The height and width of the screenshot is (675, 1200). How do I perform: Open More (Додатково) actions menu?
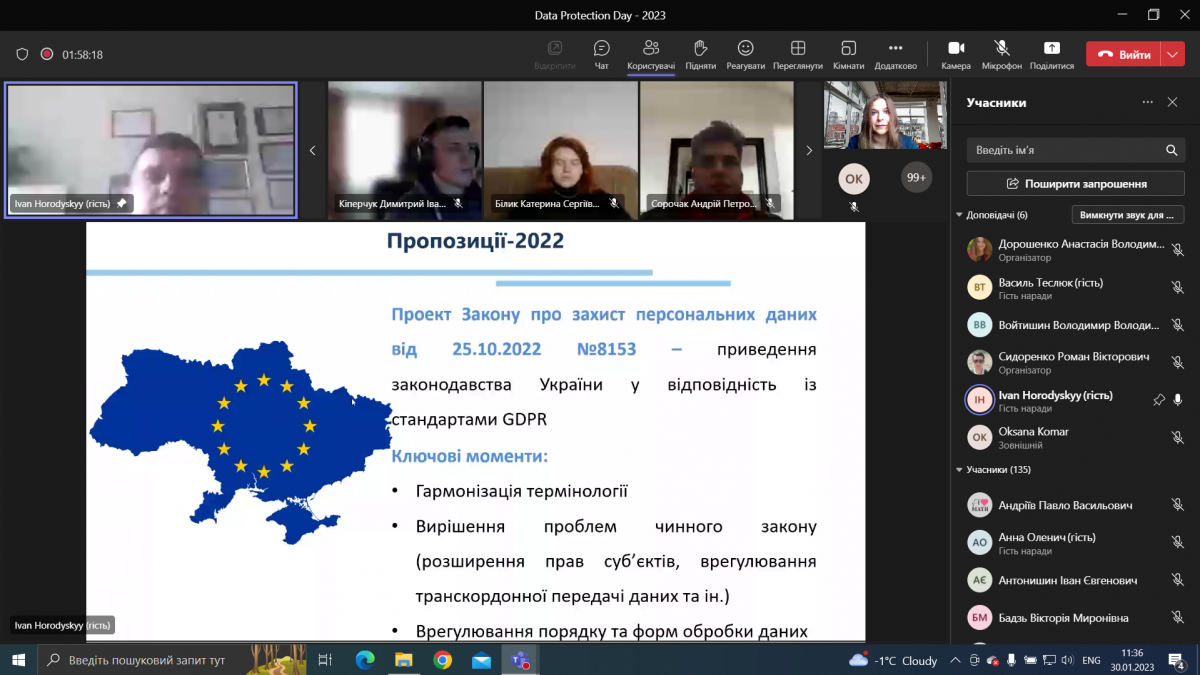895,54
